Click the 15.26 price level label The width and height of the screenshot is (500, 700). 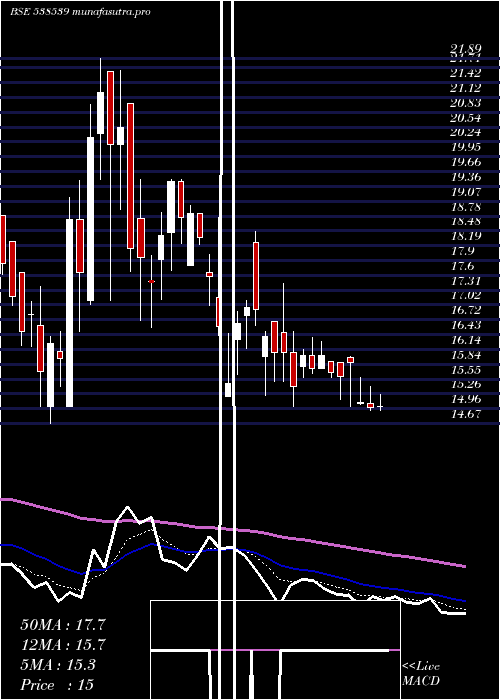tap(466, 384)
